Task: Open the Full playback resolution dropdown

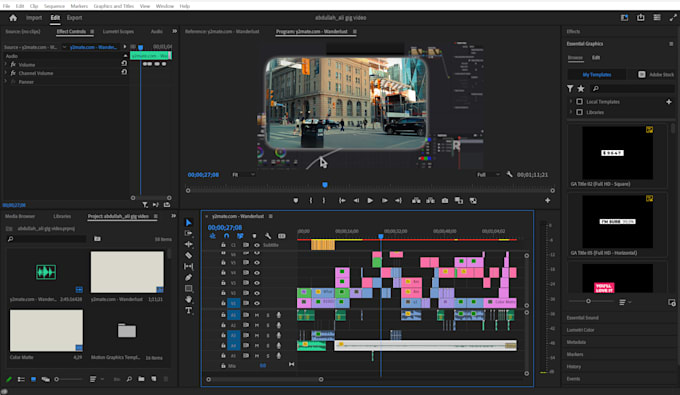Action: click(x=488, y=175)
